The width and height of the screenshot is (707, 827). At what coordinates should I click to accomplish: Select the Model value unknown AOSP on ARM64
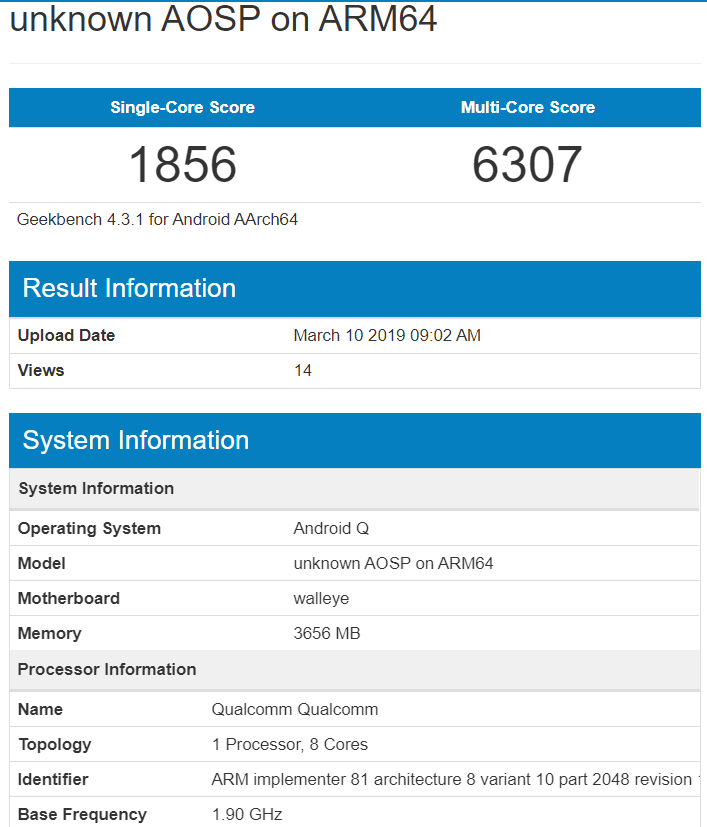coord(393,563)
